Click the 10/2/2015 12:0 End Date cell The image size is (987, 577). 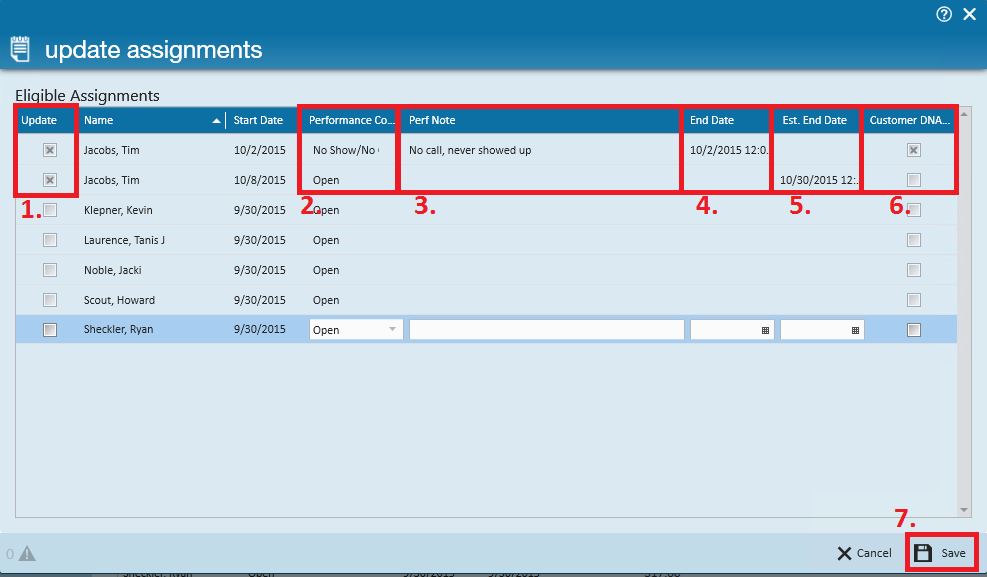729,150
